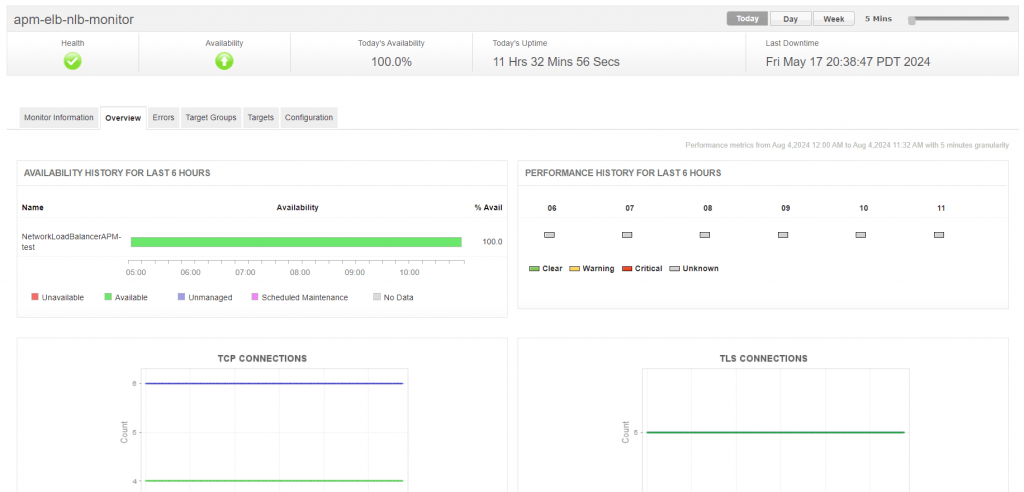The image size is (1024, 492).
Task: Switch to the Errors tab
Action: click(x=163, y=118)
